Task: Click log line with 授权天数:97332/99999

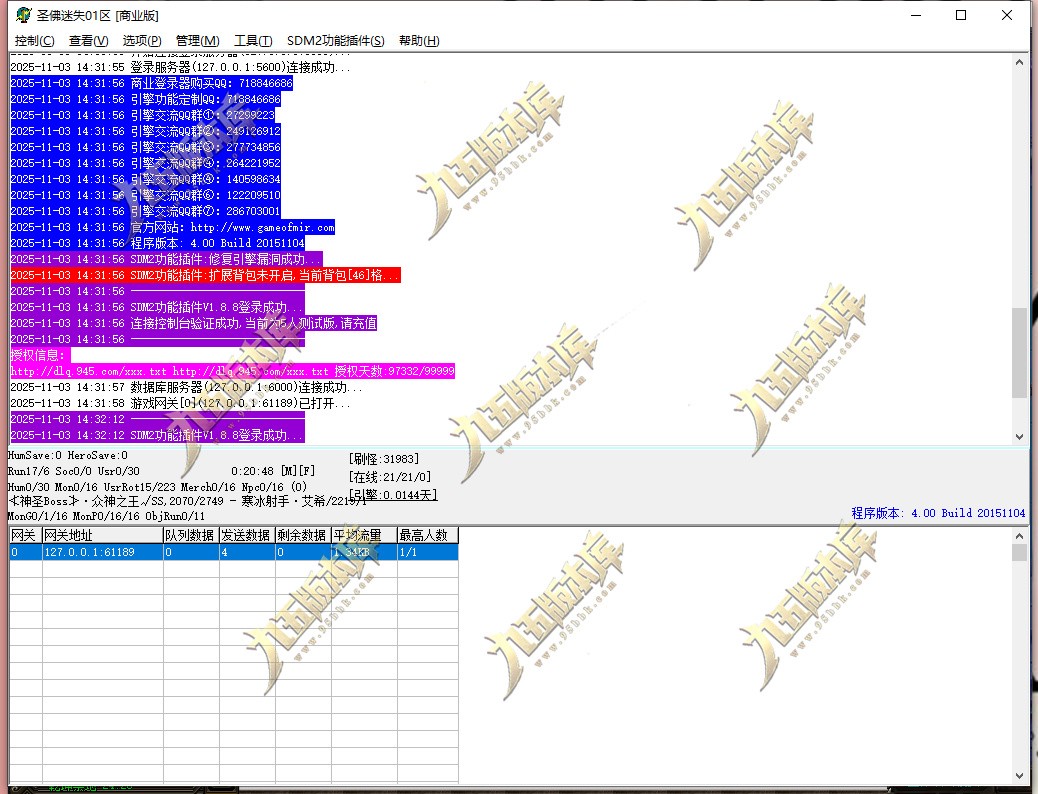Action: (232, 371)
